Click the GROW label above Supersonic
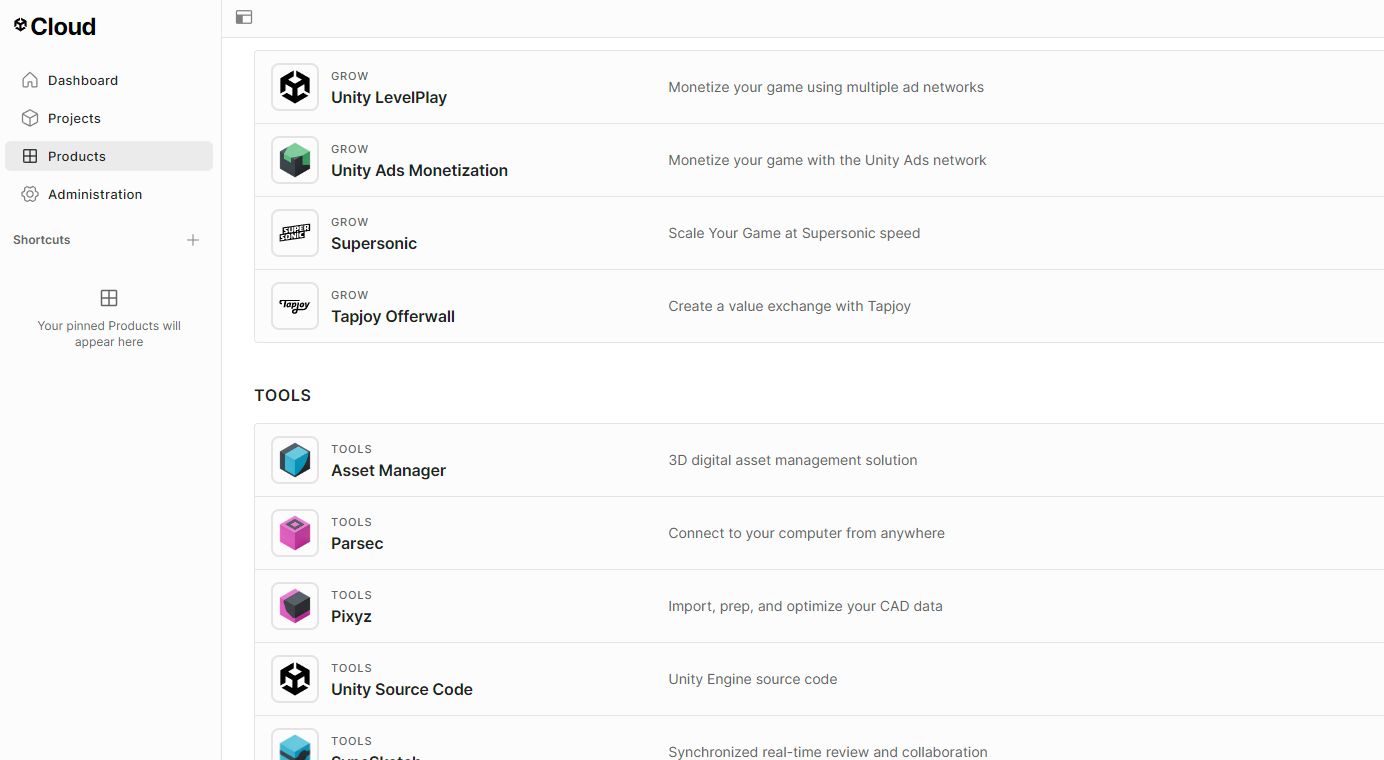Viewport: 1384px width, 760px height. tap(350, 222)
